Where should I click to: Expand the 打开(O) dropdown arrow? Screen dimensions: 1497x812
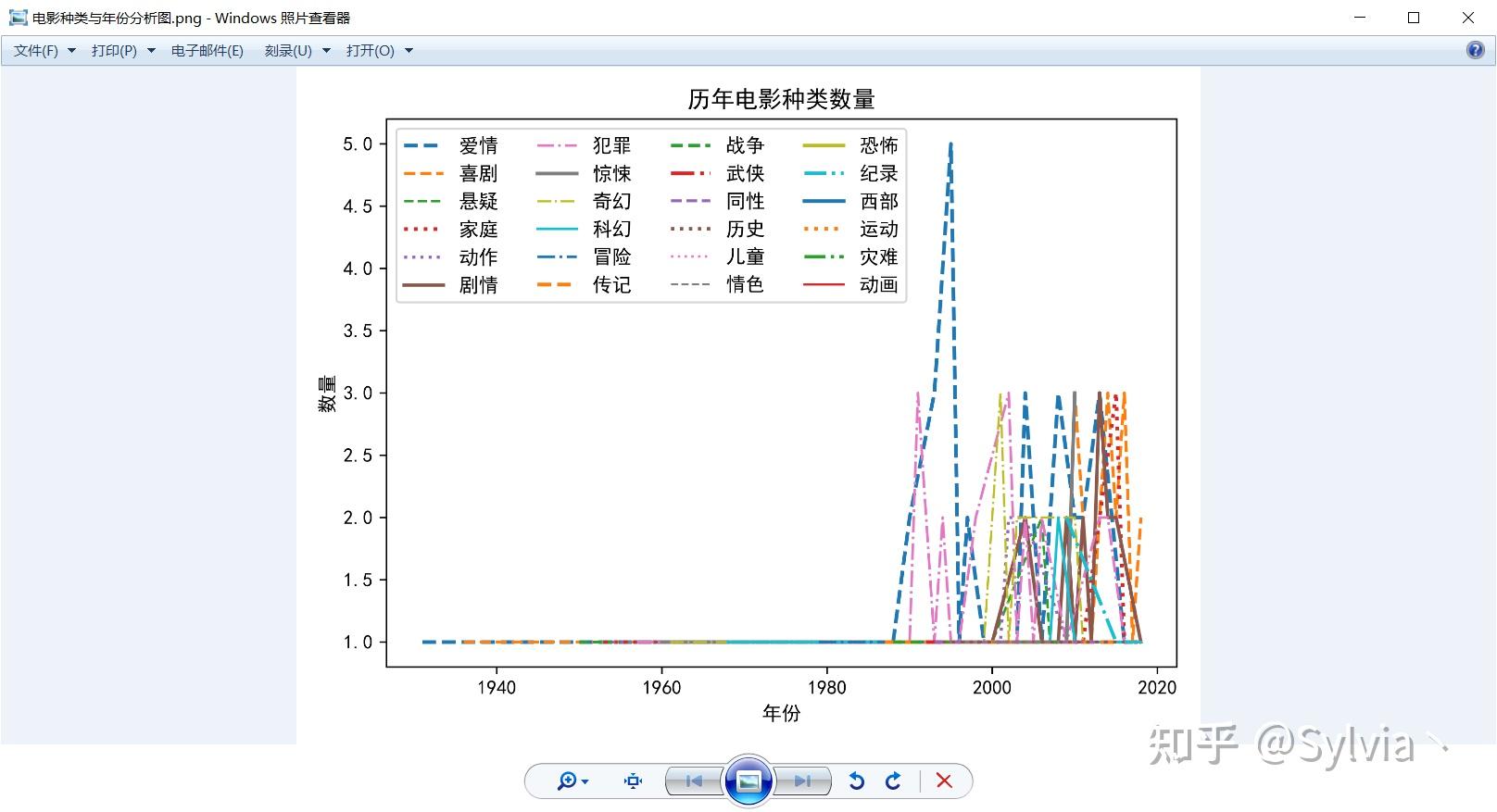click(x=409, y=51)
